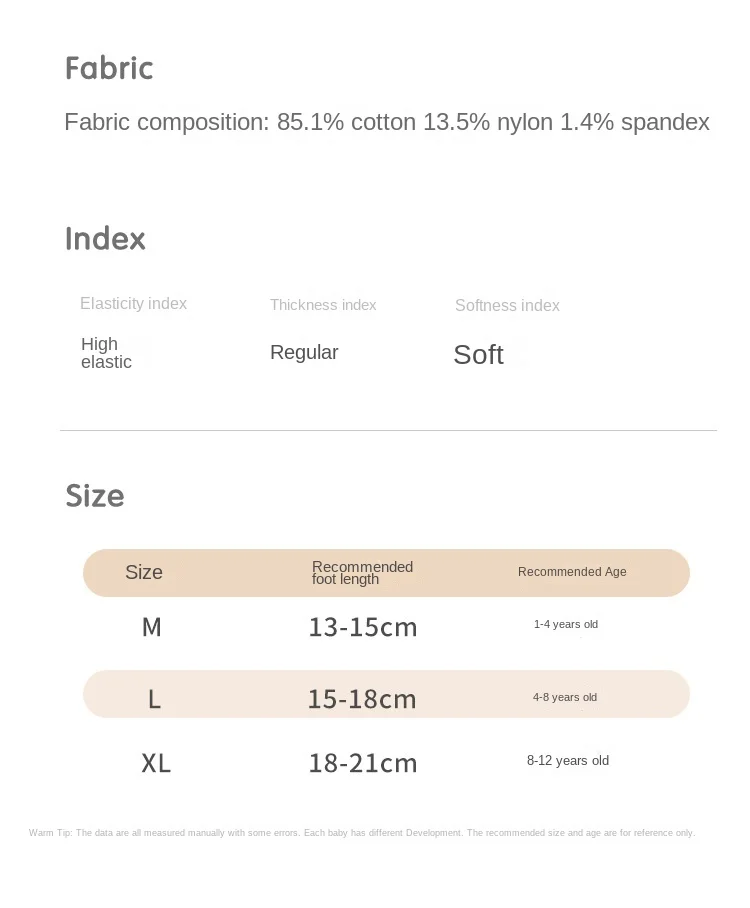Click the Recommended foot length header

[x=362, y=573]
